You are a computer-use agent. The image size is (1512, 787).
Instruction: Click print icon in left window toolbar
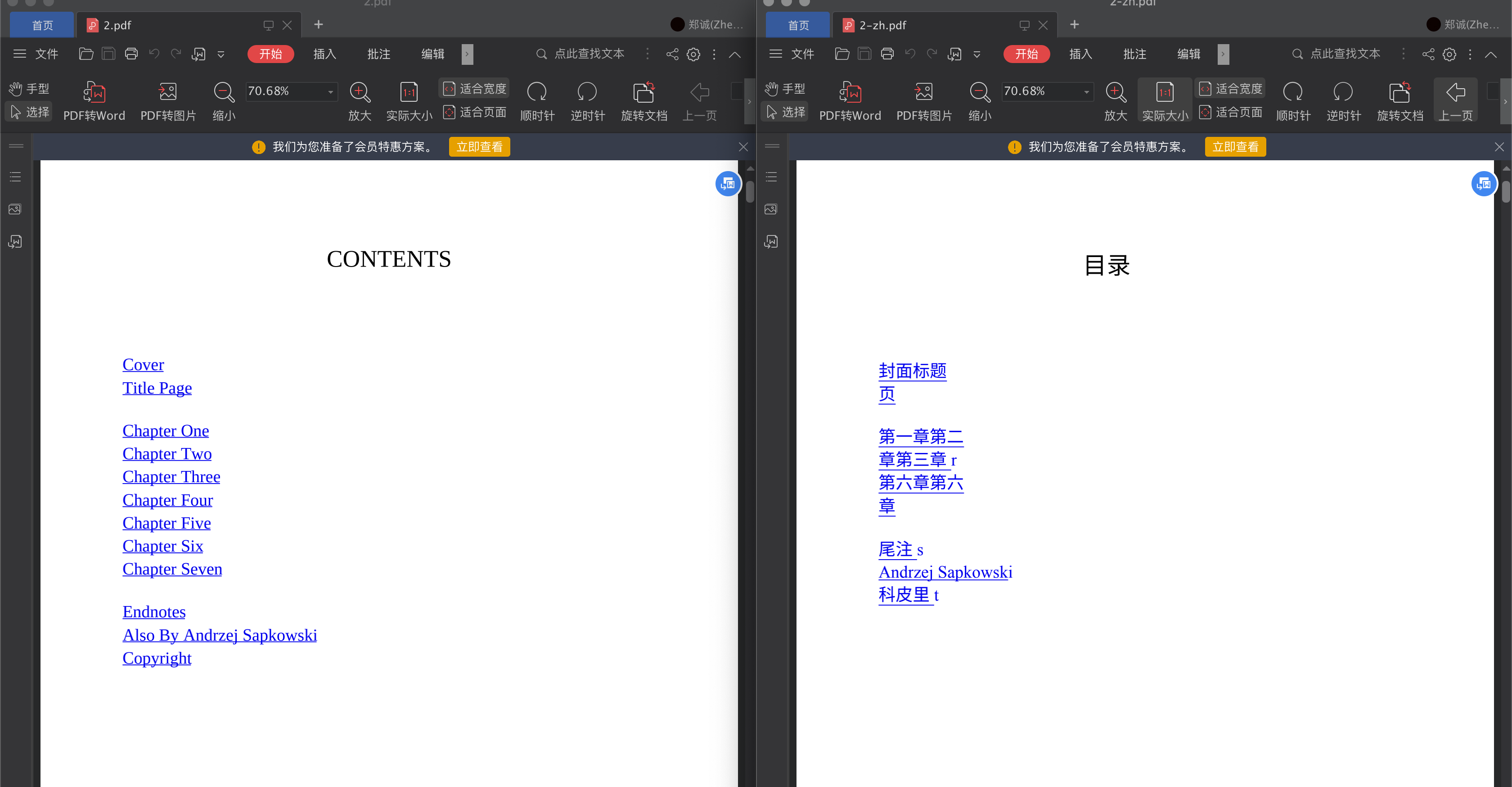coord(131,54)
